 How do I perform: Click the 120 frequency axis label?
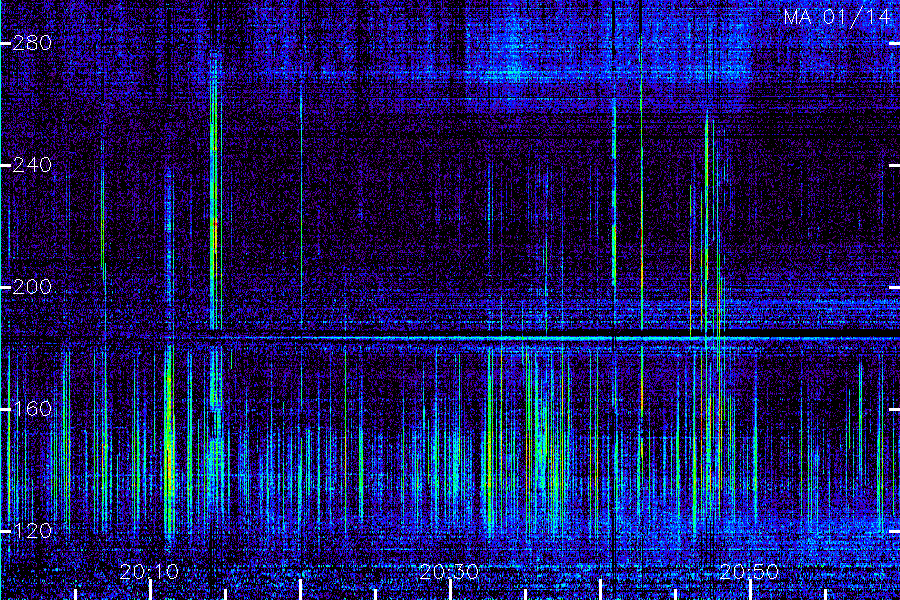tap(32, 531)
